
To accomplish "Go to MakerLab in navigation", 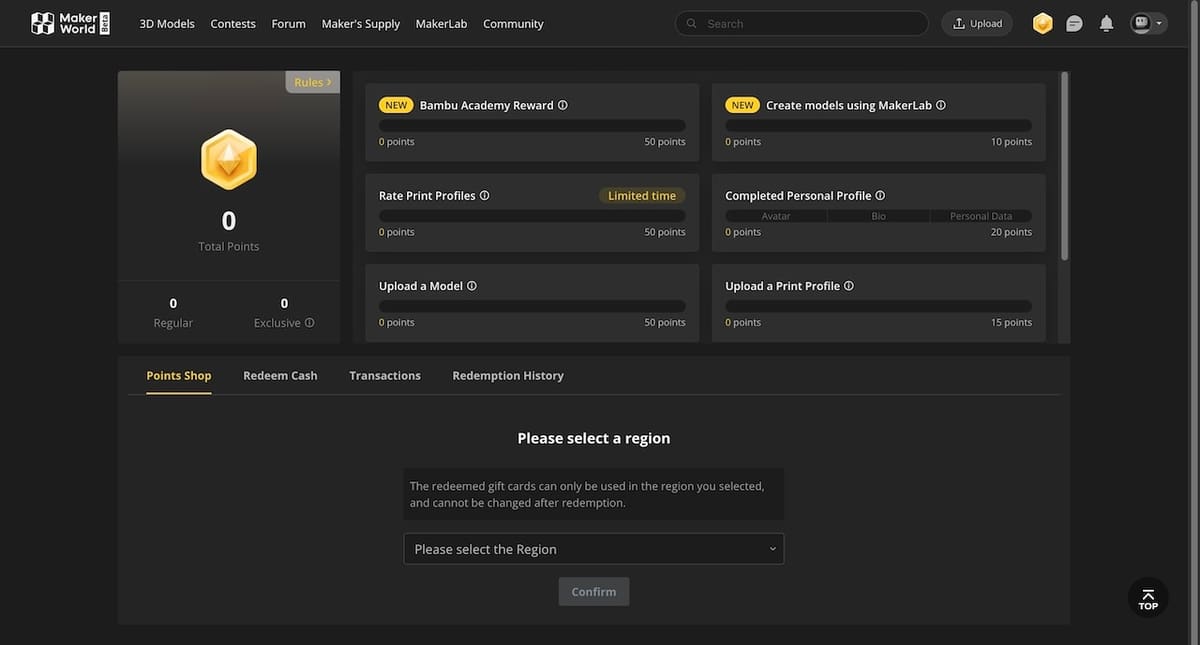I will tap(441, 23).
